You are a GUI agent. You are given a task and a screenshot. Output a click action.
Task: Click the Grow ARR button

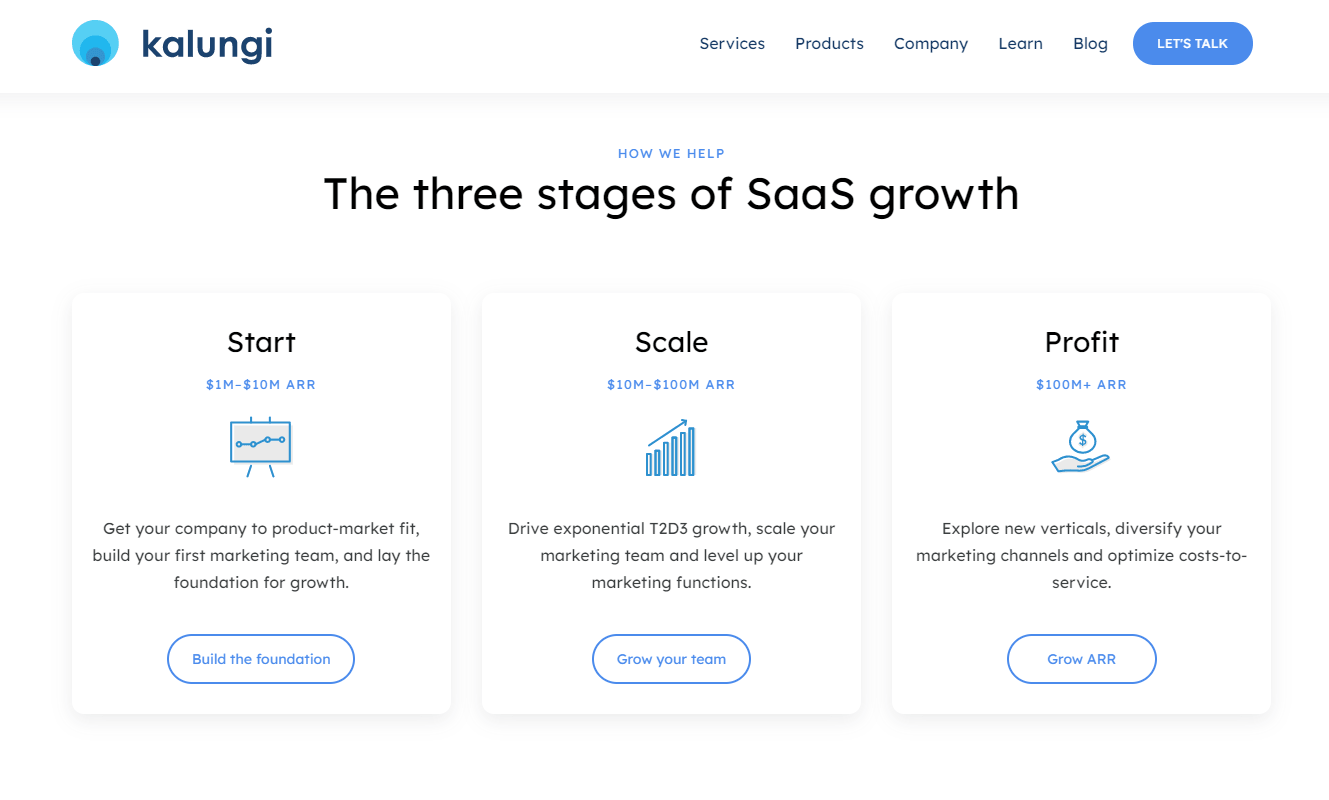(x=1081, y=659)
